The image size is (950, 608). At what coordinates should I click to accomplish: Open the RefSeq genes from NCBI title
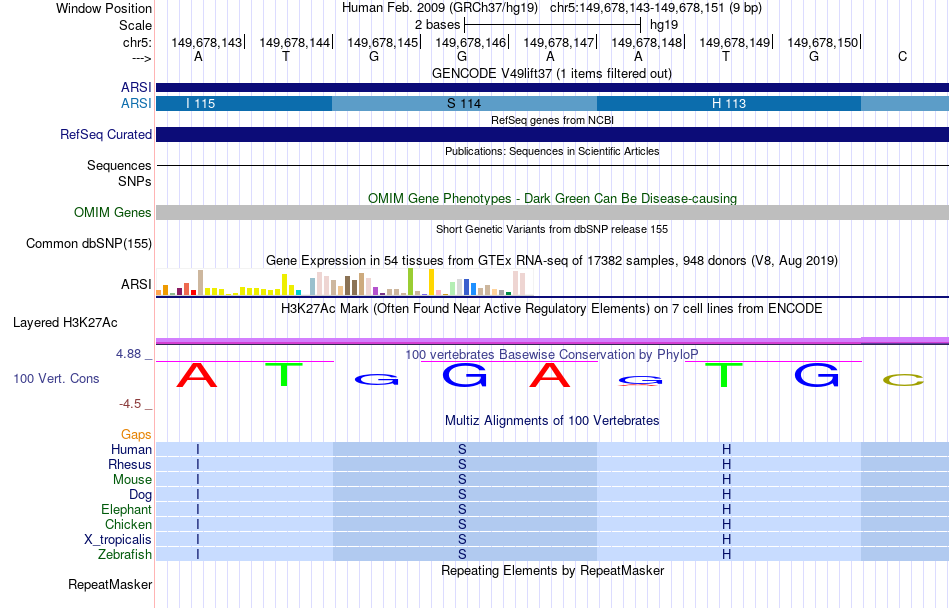[x=553, y=120]
